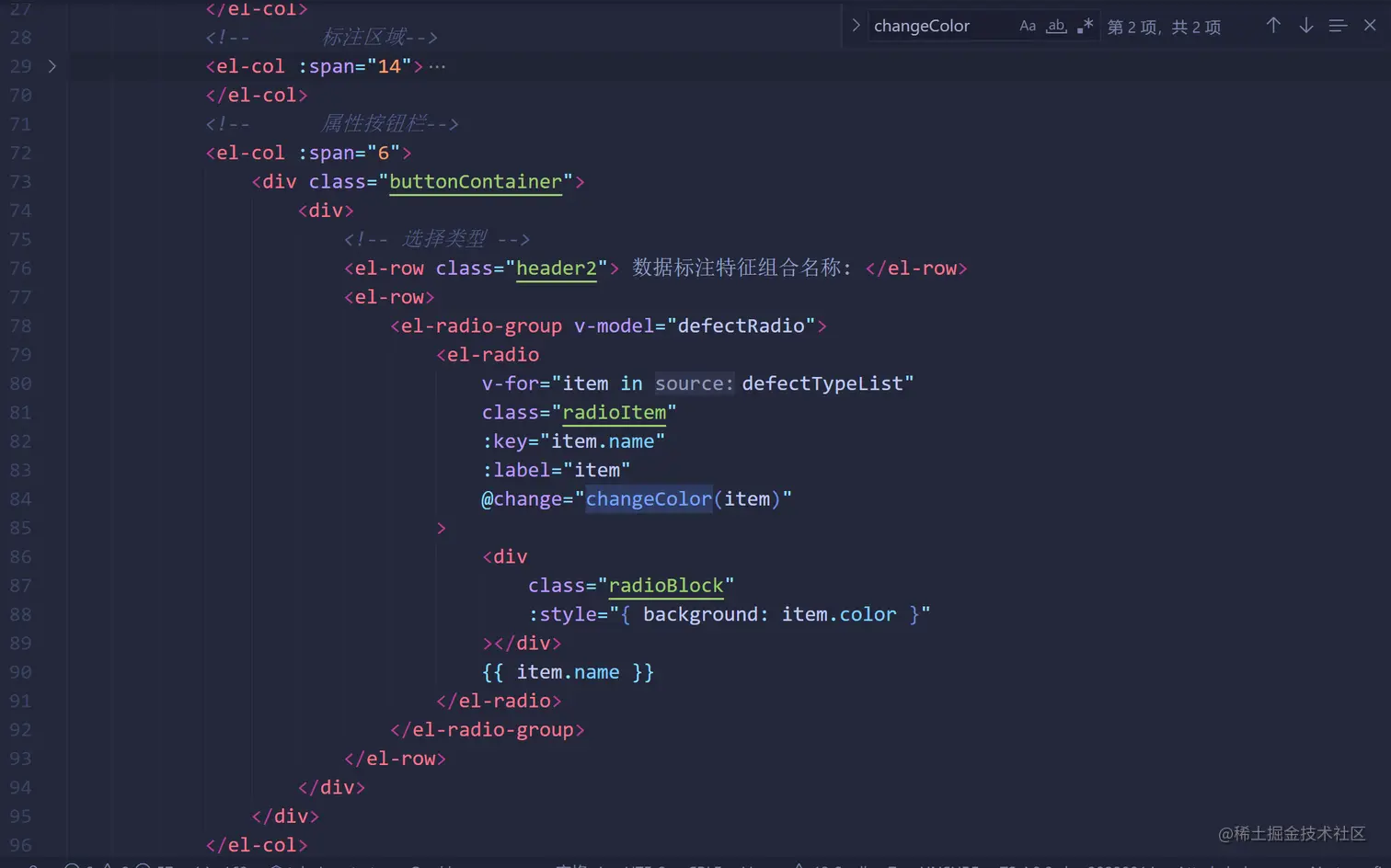The height and width of the screenshot is (868, 1391).
Task: Close the find widget with the X icon
Action: [x=1371, y=26]
